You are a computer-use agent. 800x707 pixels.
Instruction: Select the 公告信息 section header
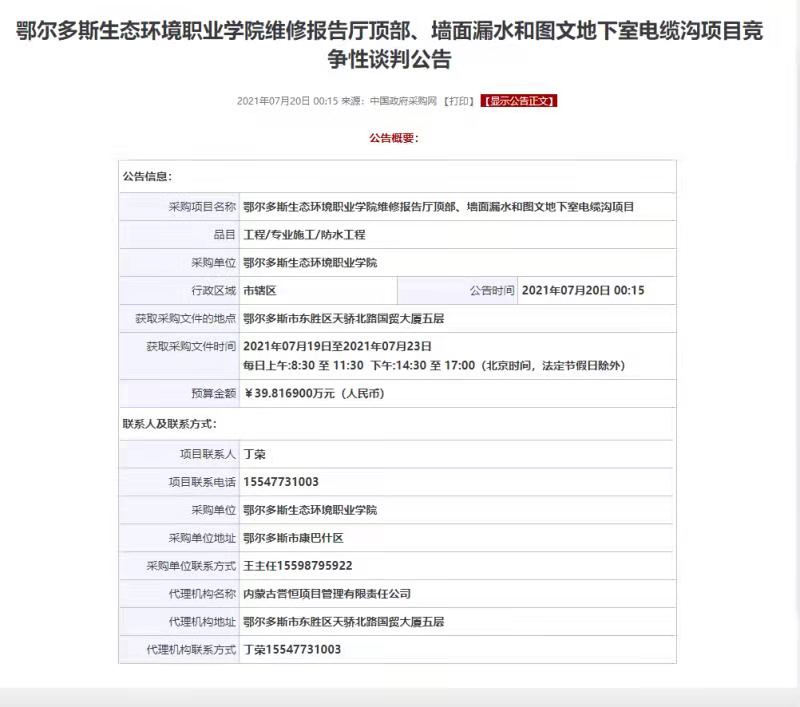[x=147, y=176]
